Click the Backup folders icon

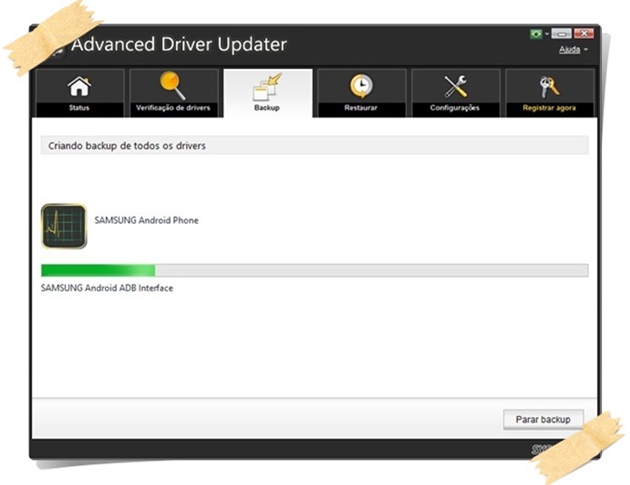click(267, 86)
